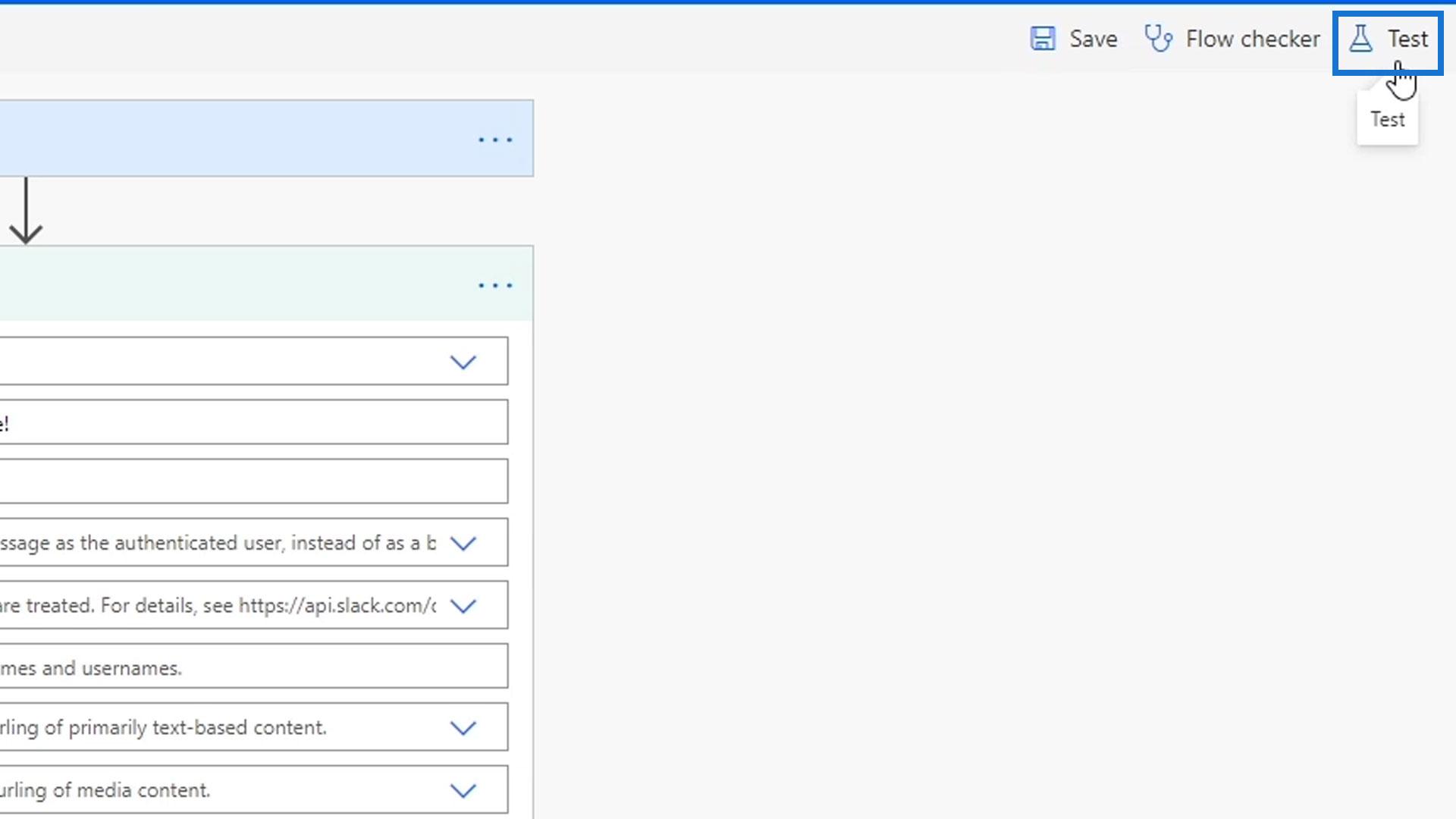Collapse the green action card header
Screen dimensions: 1456x819
227,284
